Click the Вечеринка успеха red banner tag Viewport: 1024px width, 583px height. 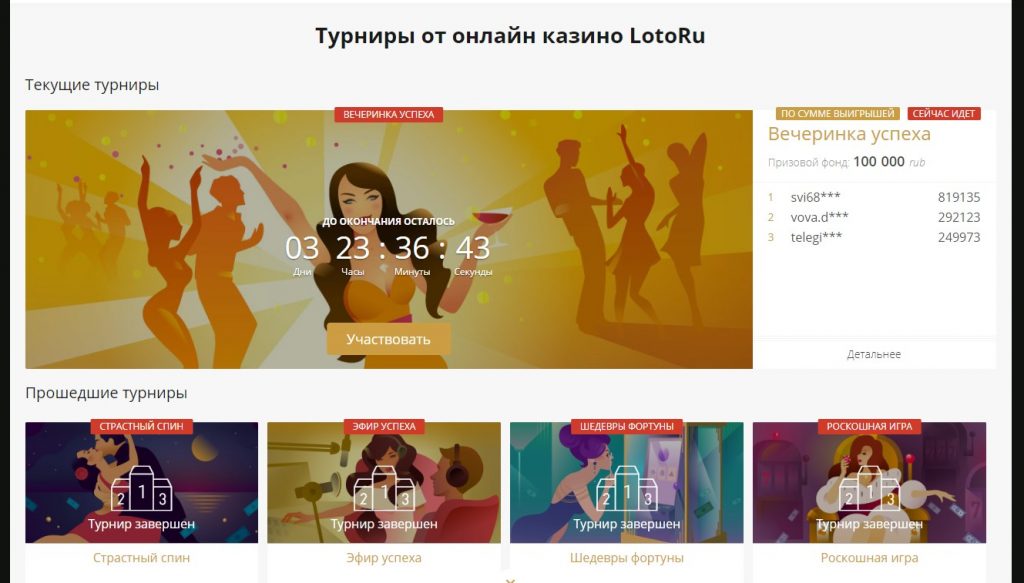click(x=389, y=114)
